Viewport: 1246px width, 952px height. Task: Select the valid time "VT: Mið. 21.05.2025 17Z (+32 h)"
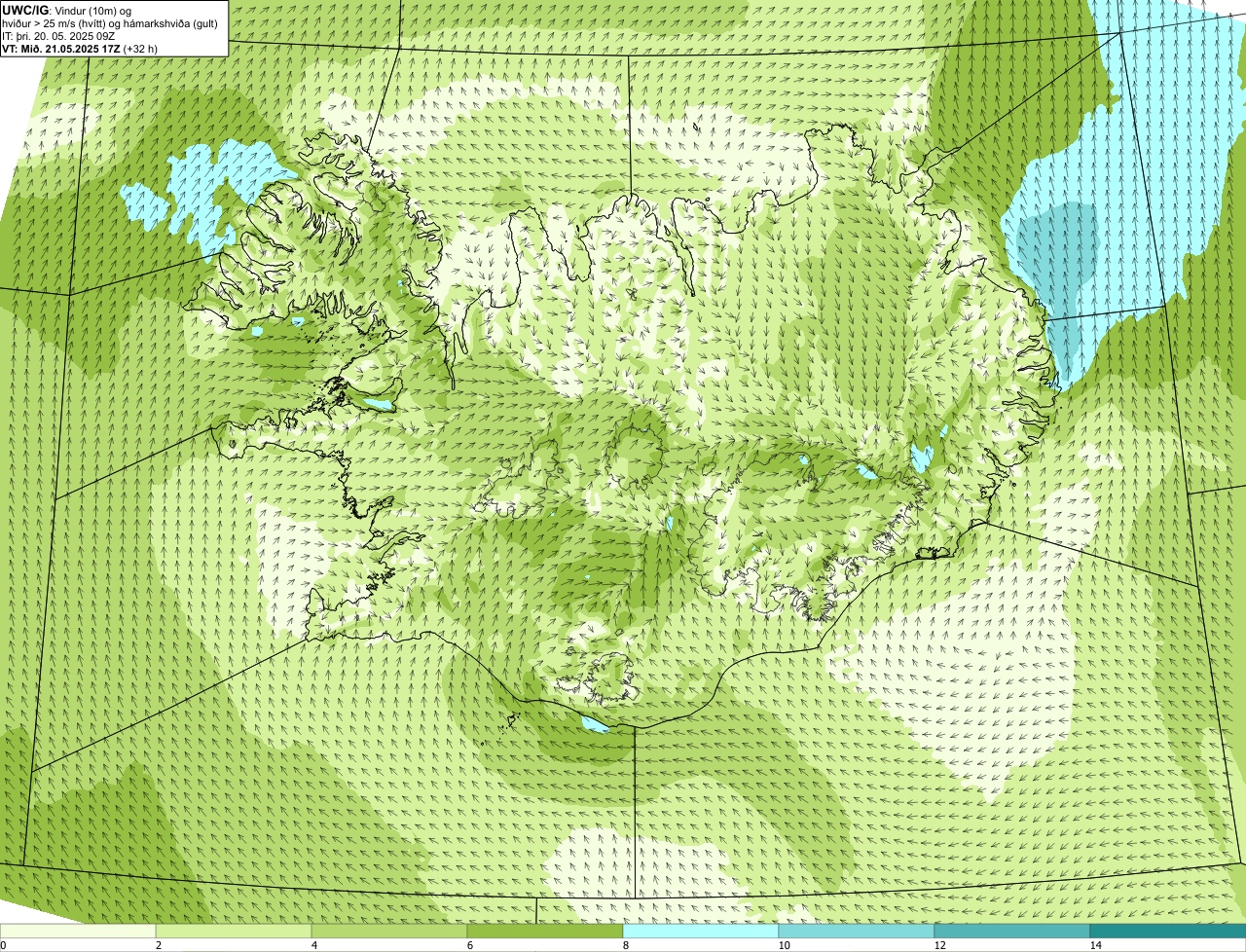point(80,48)
